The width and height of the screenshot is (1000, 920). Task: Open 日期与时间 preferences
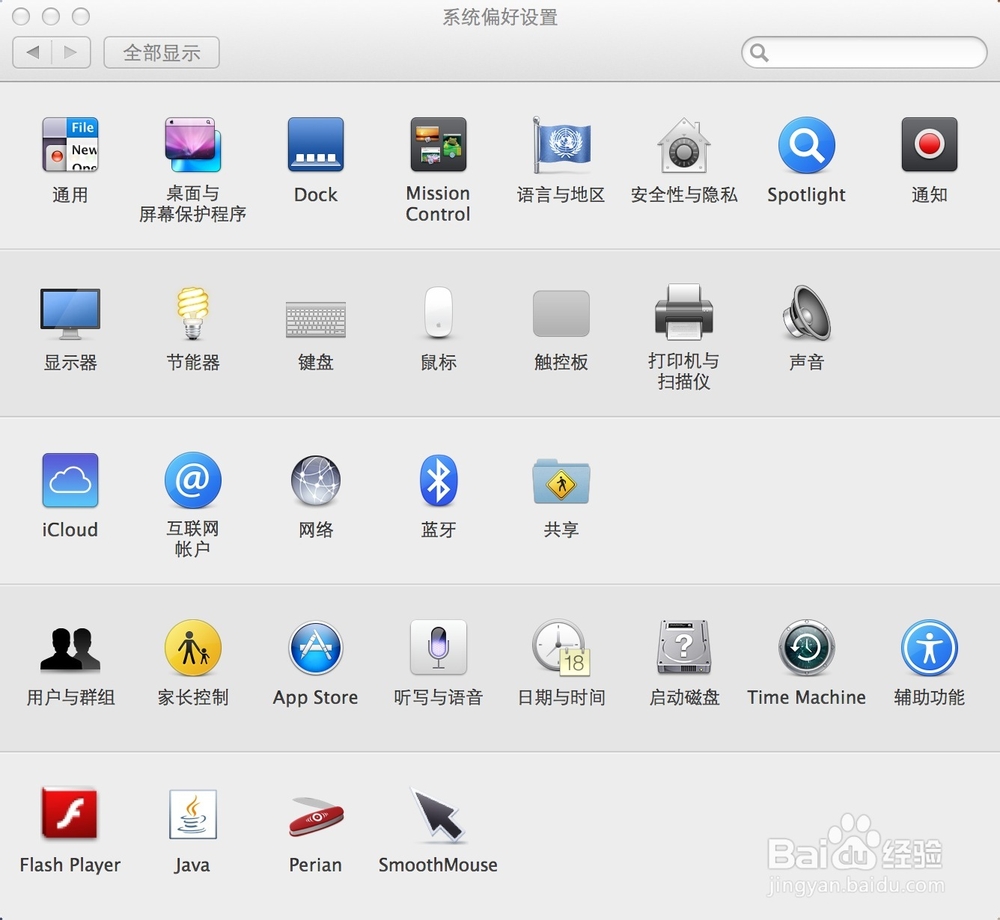pyautogui.click(x=561, y=648)
